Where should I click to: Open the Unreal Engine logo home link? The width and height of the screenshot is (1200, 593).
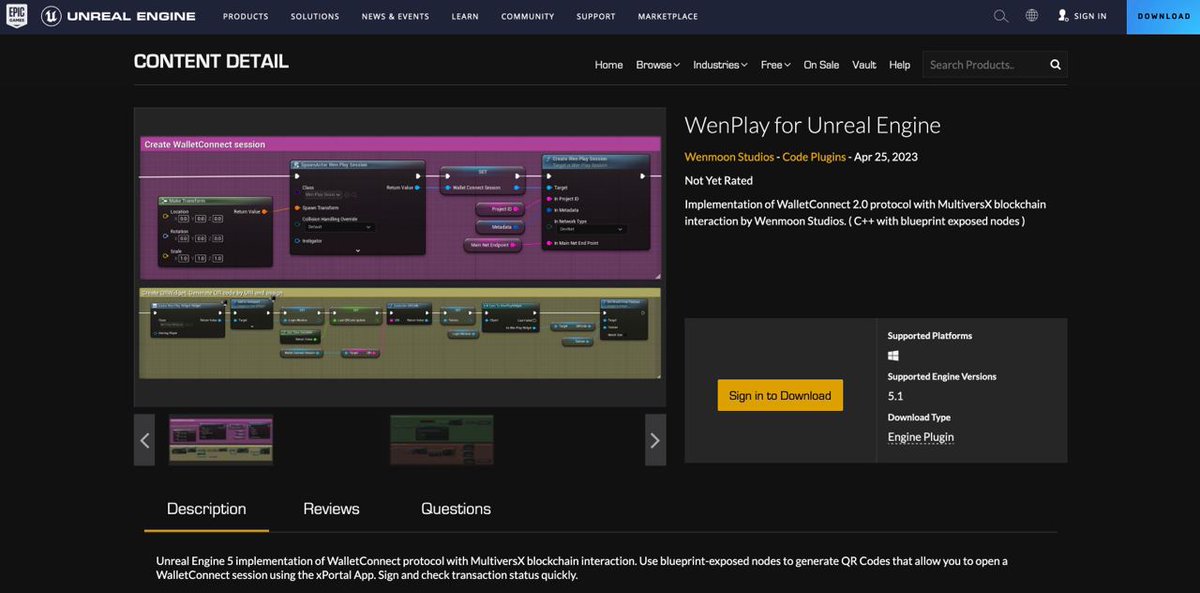(118, 16)
